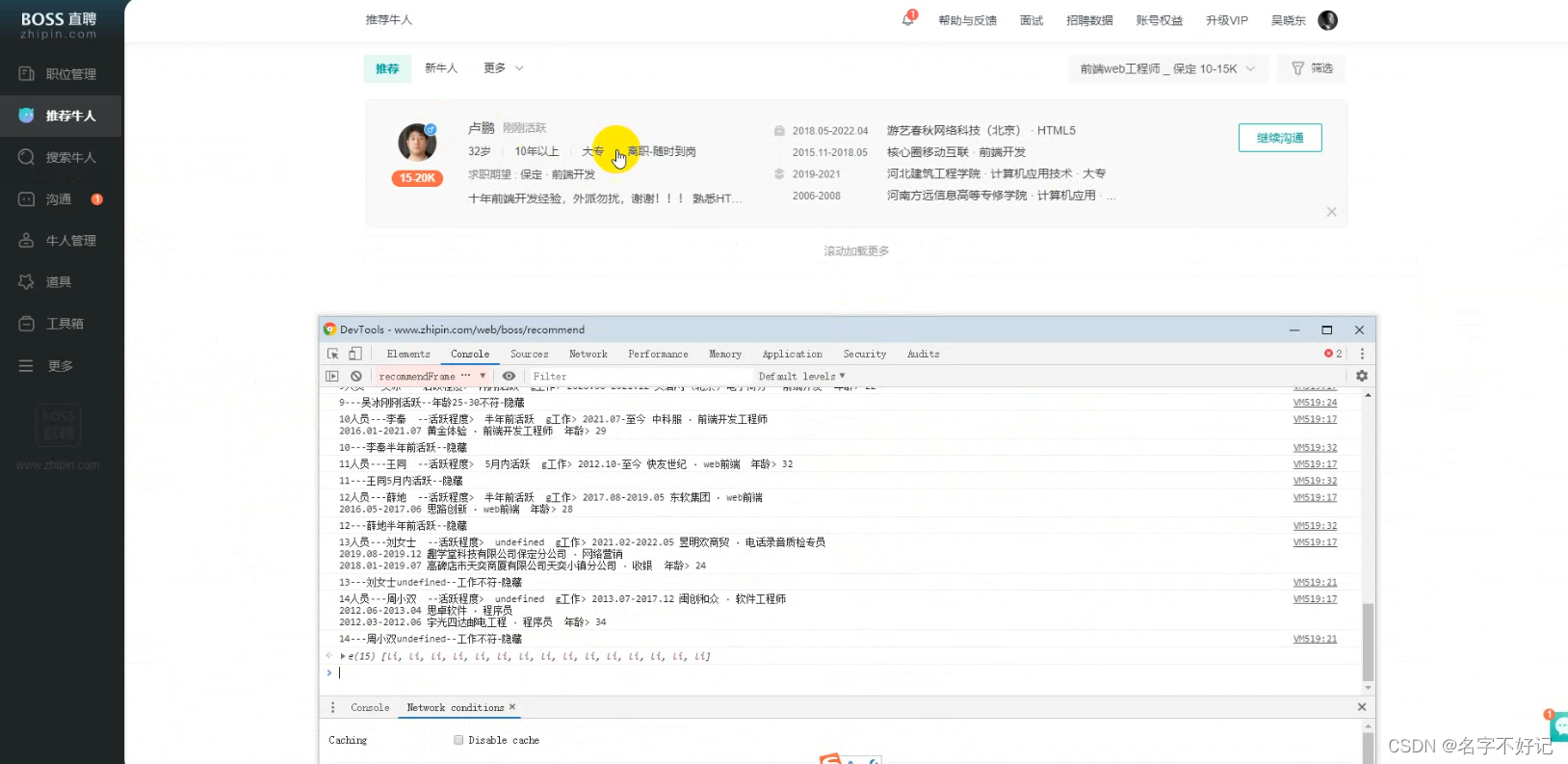
Task: Expand the 更多 tab dropdown
Action: point(504,68)
